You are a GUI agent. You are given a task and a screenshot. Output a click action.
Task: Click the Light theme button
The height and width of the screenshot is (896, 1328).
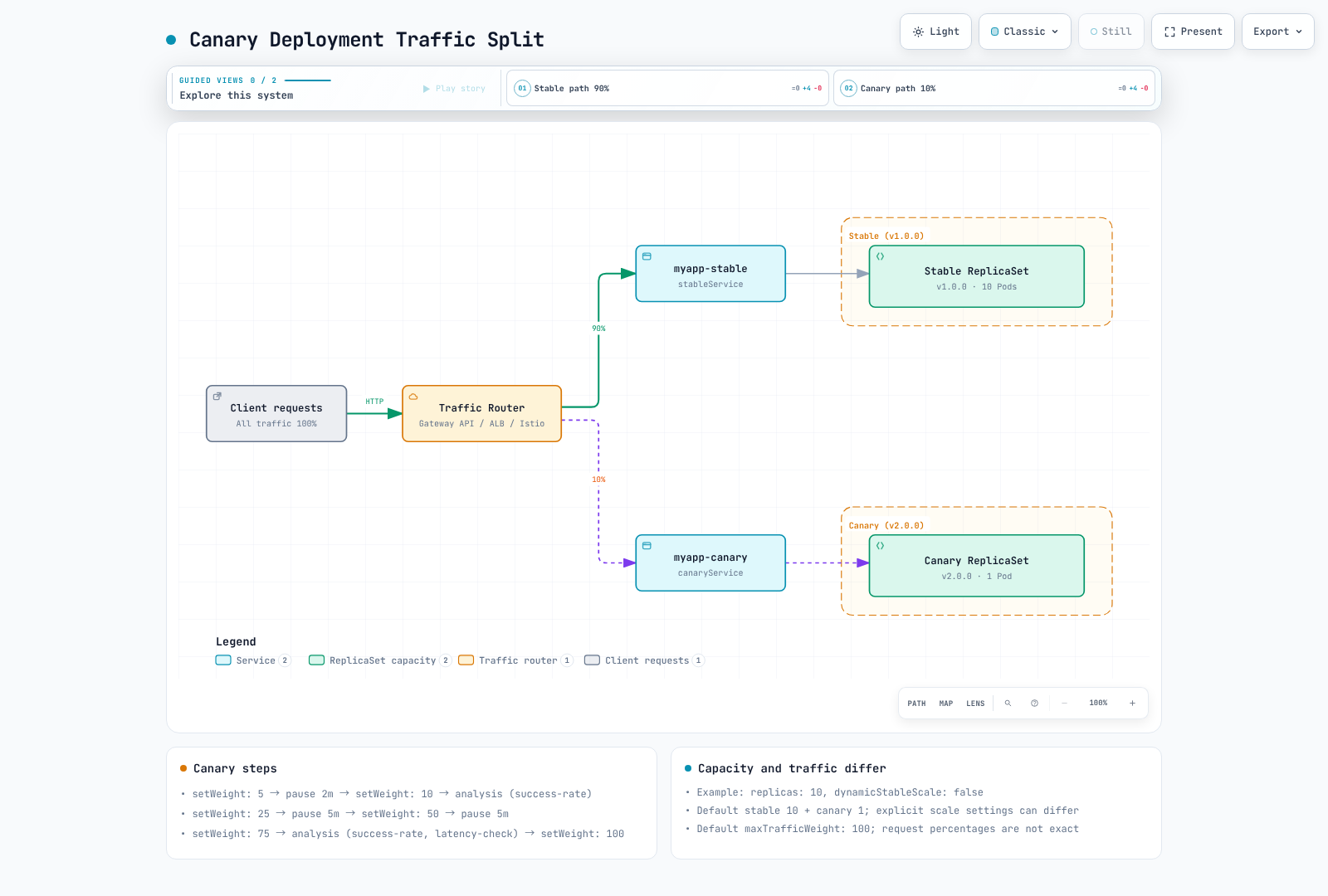click(x=935, y=32)
